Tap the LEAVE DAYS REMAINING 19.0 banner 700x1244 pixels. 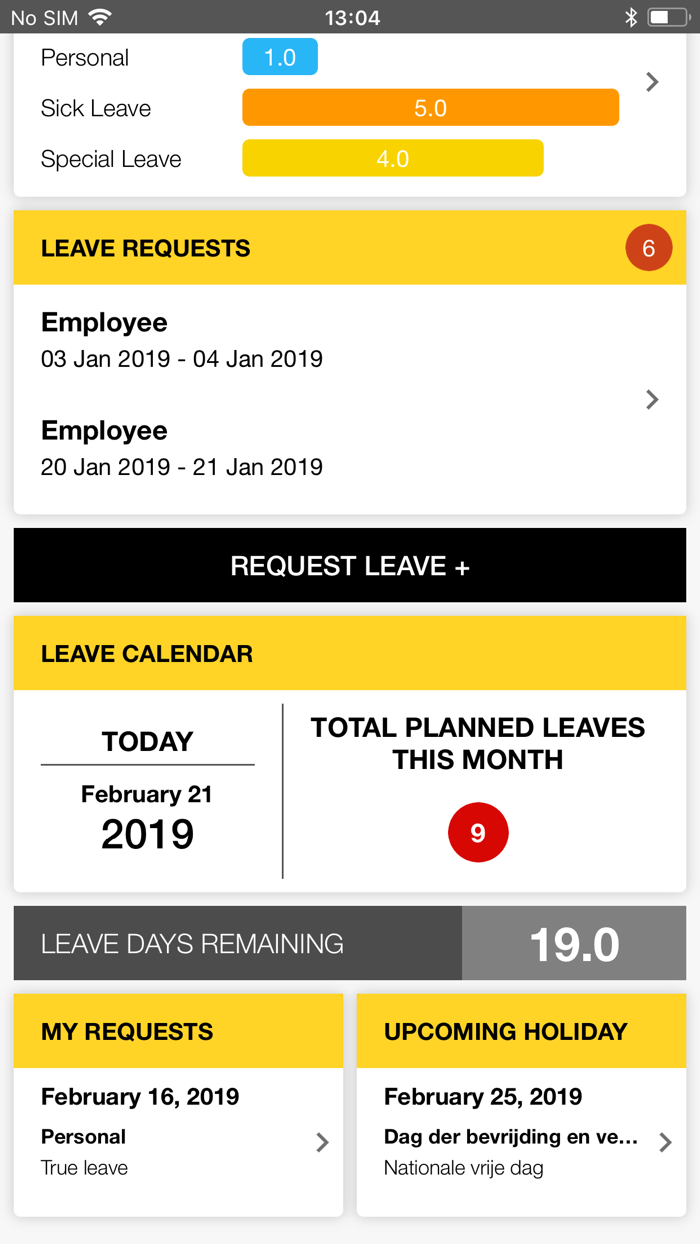[350, 942]
